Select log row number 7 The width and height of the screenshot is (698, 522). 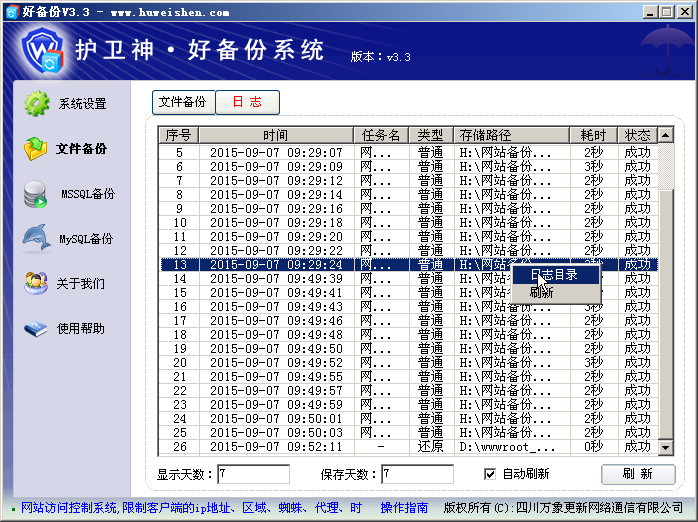click(x=409, y=181)
